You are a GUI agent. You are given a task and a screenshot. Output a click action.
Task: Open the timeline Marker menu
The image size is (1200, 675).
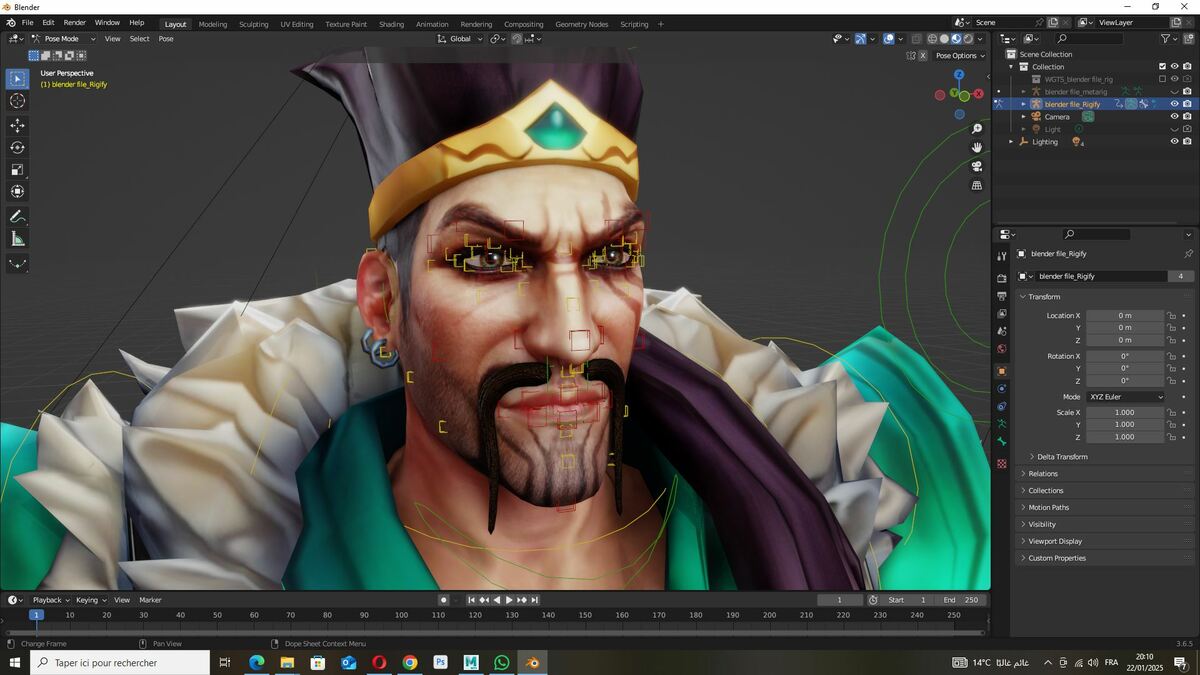[150, 600]
